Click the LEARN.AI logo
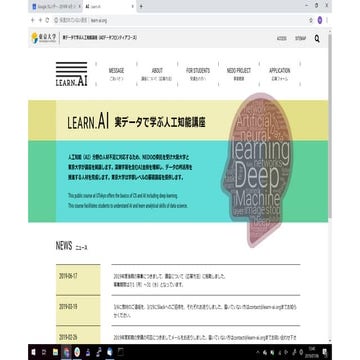This screenshot has height=360, width=360. coord(72,74)
